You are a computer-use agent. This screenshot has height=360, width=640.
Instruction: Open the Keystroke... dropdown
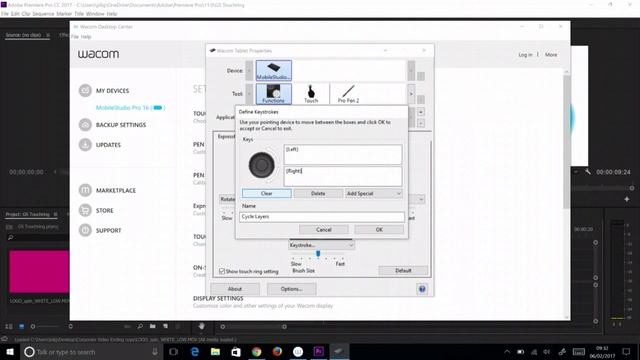pyautogui.click(x=321, y=245)
